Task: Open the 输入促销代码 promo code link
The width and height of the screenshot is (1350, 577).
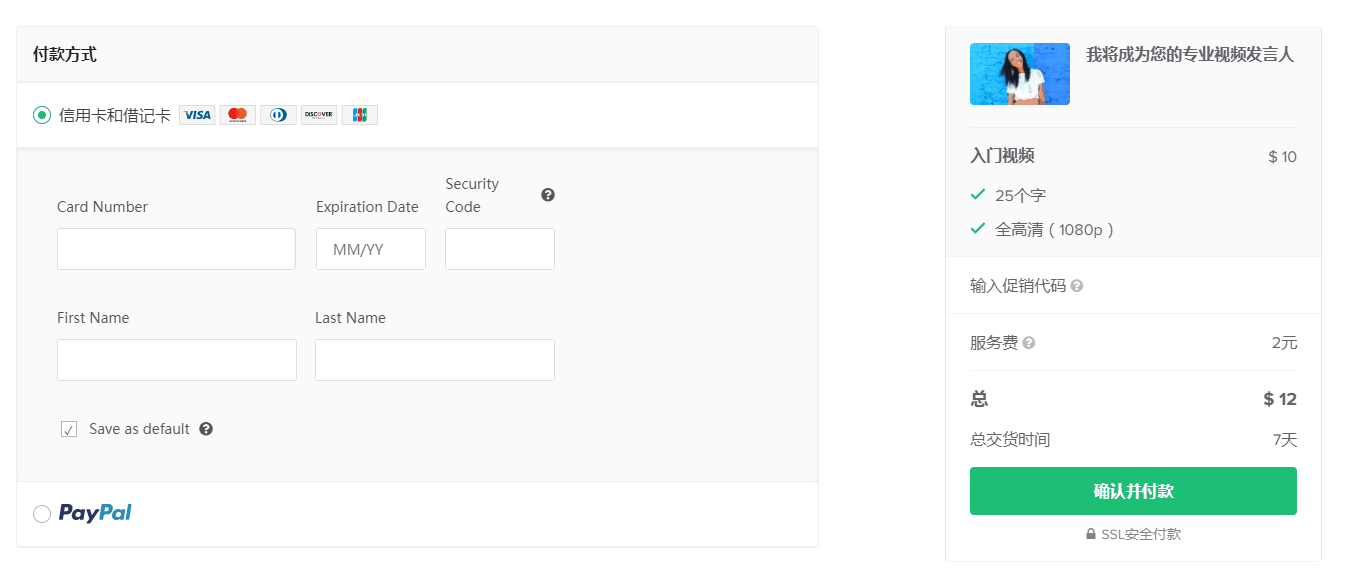Action: 1018,286
